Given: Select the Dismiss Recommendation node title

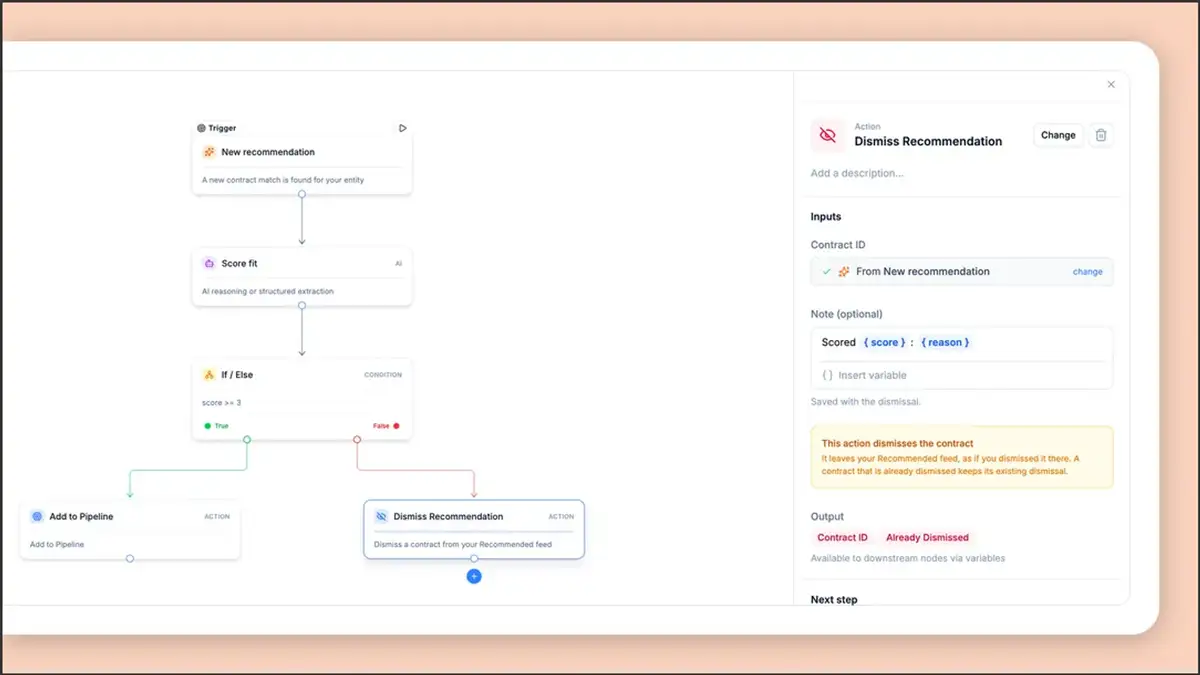Looking at the screenshot, I should pyautogui.click(x=448, y=517).
